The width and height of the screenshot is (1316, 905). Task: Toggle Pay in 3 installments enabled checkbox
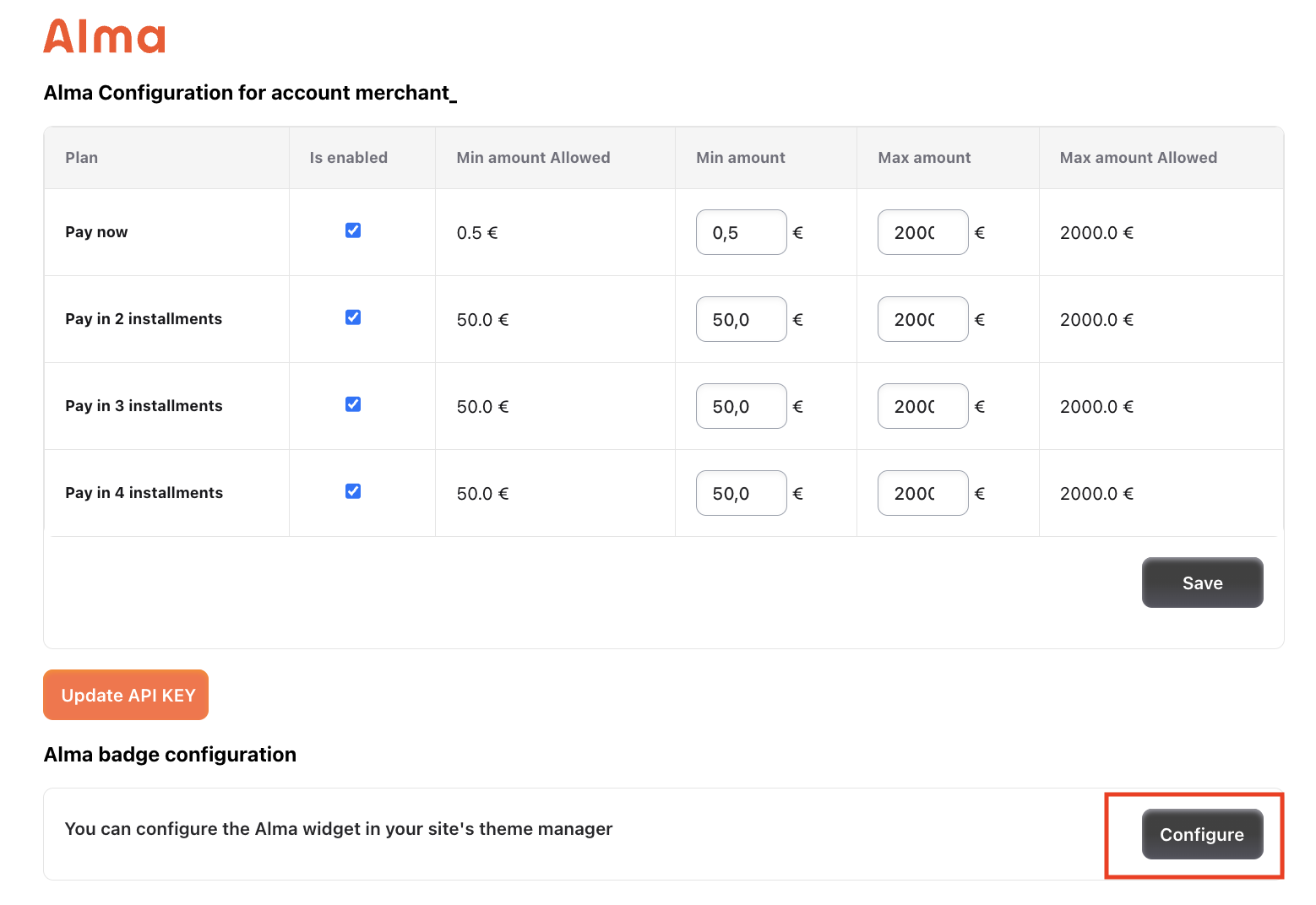(353, 404)
